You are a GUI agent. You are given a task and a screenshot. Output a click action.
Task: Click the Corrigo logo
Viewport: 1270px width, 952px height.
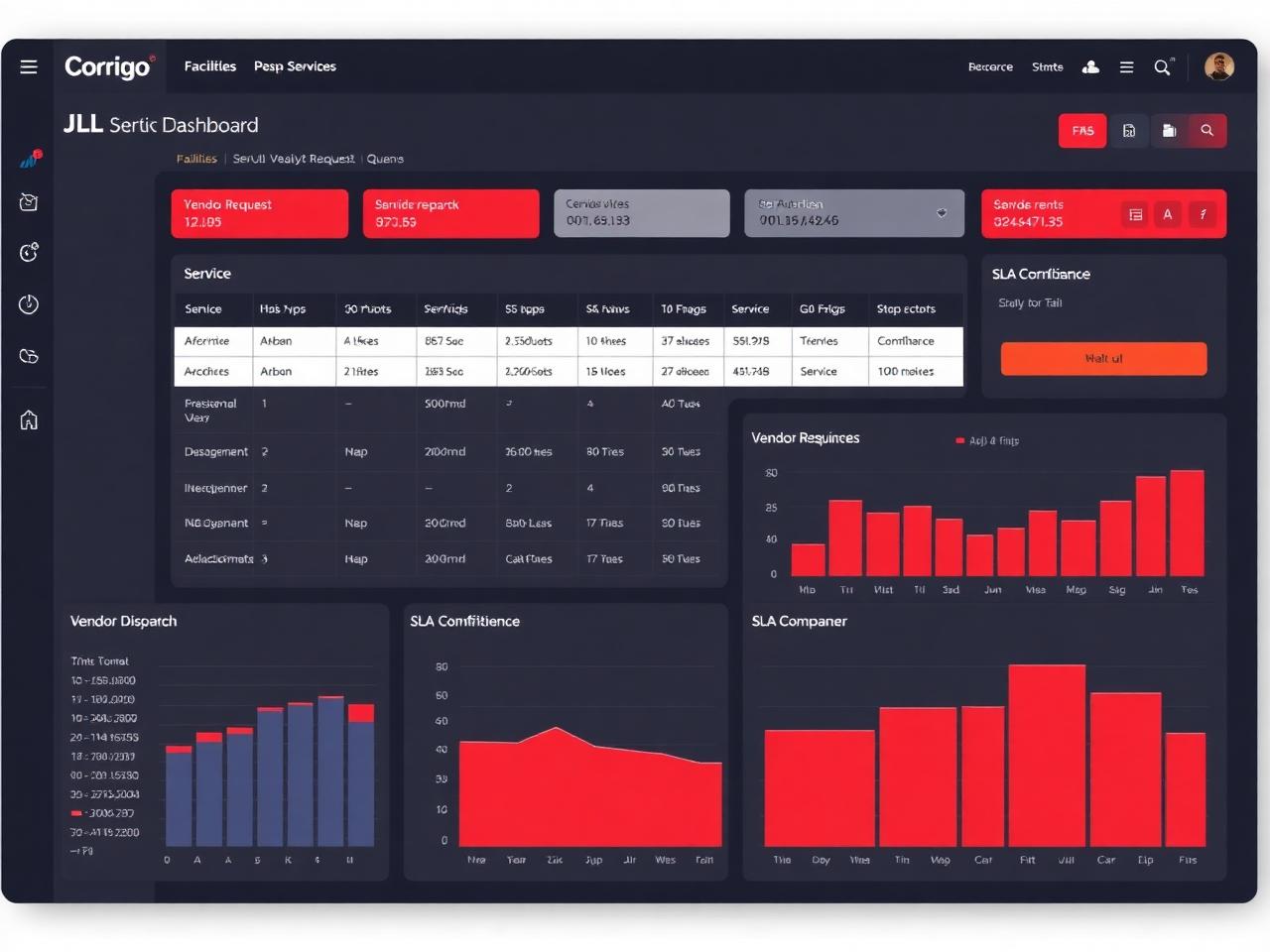point(109,66)
